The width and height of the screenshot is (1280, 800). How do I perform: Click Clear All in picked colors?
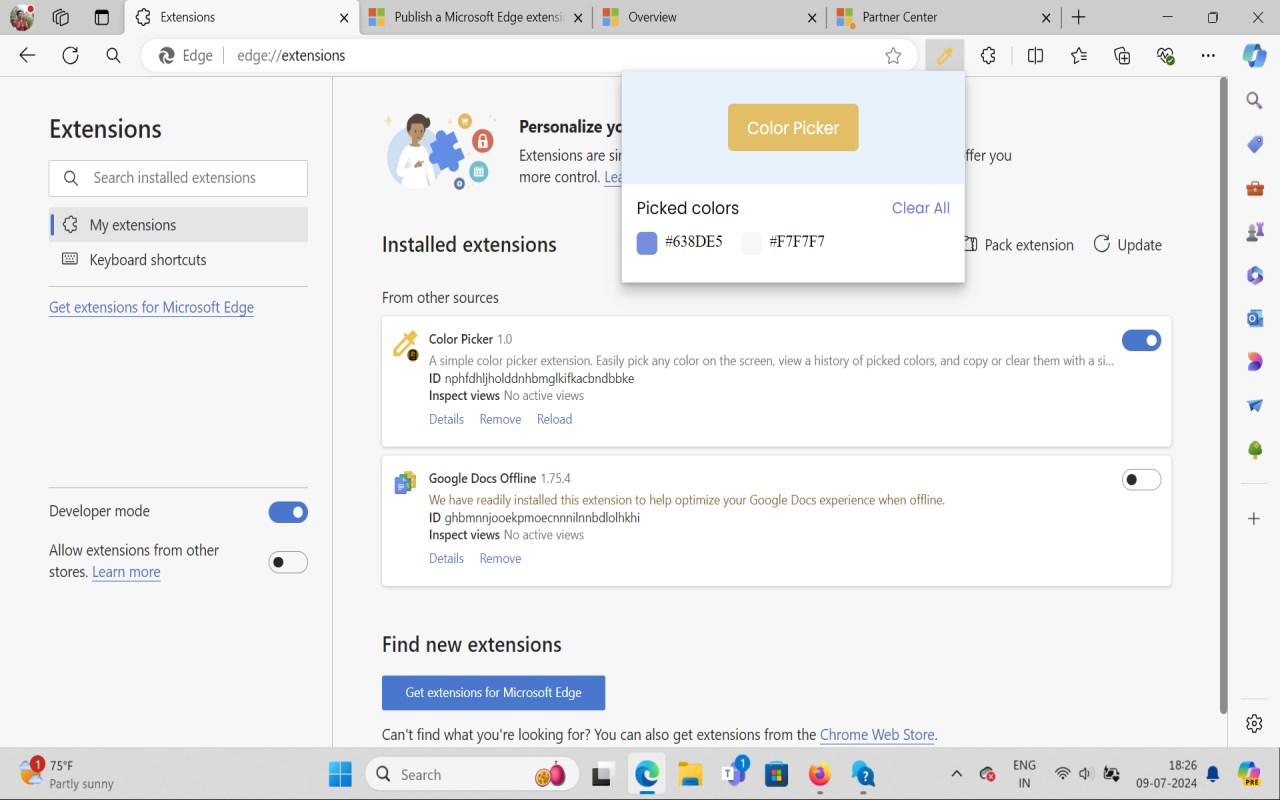(920, 208)
